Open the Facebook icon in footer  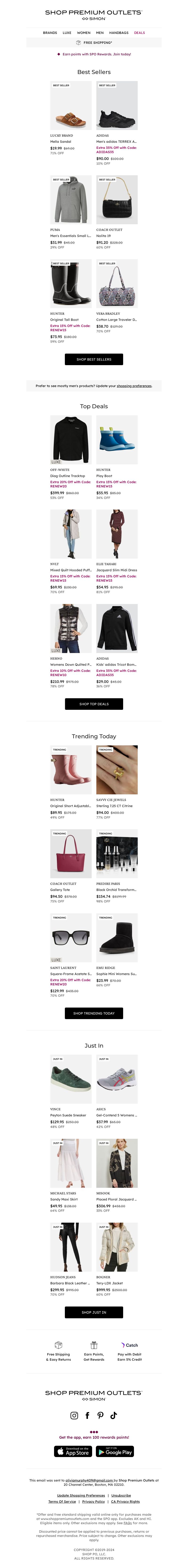87,1415
